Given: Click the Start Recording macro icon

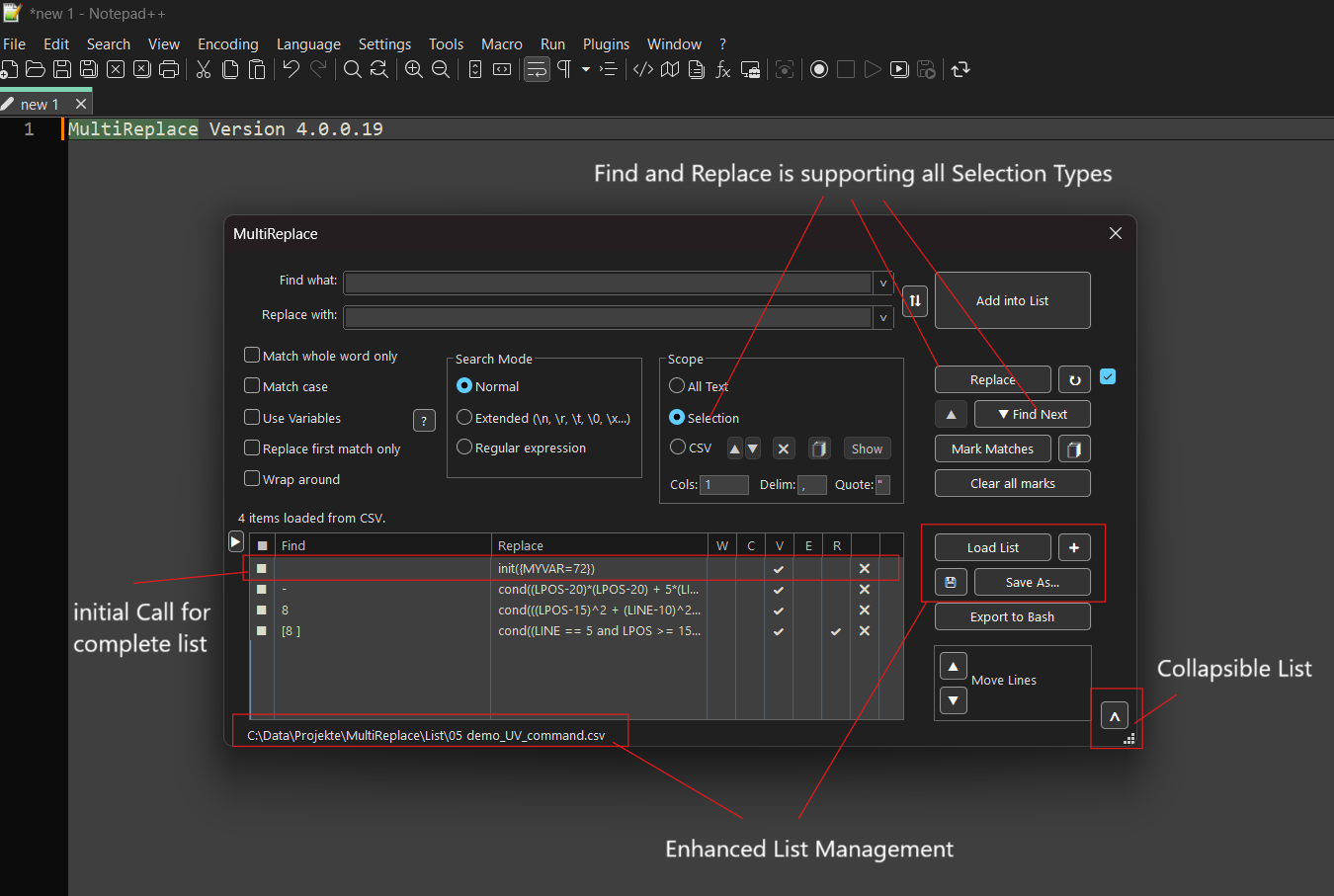Looking at the screenshot, I should (819, 69).
